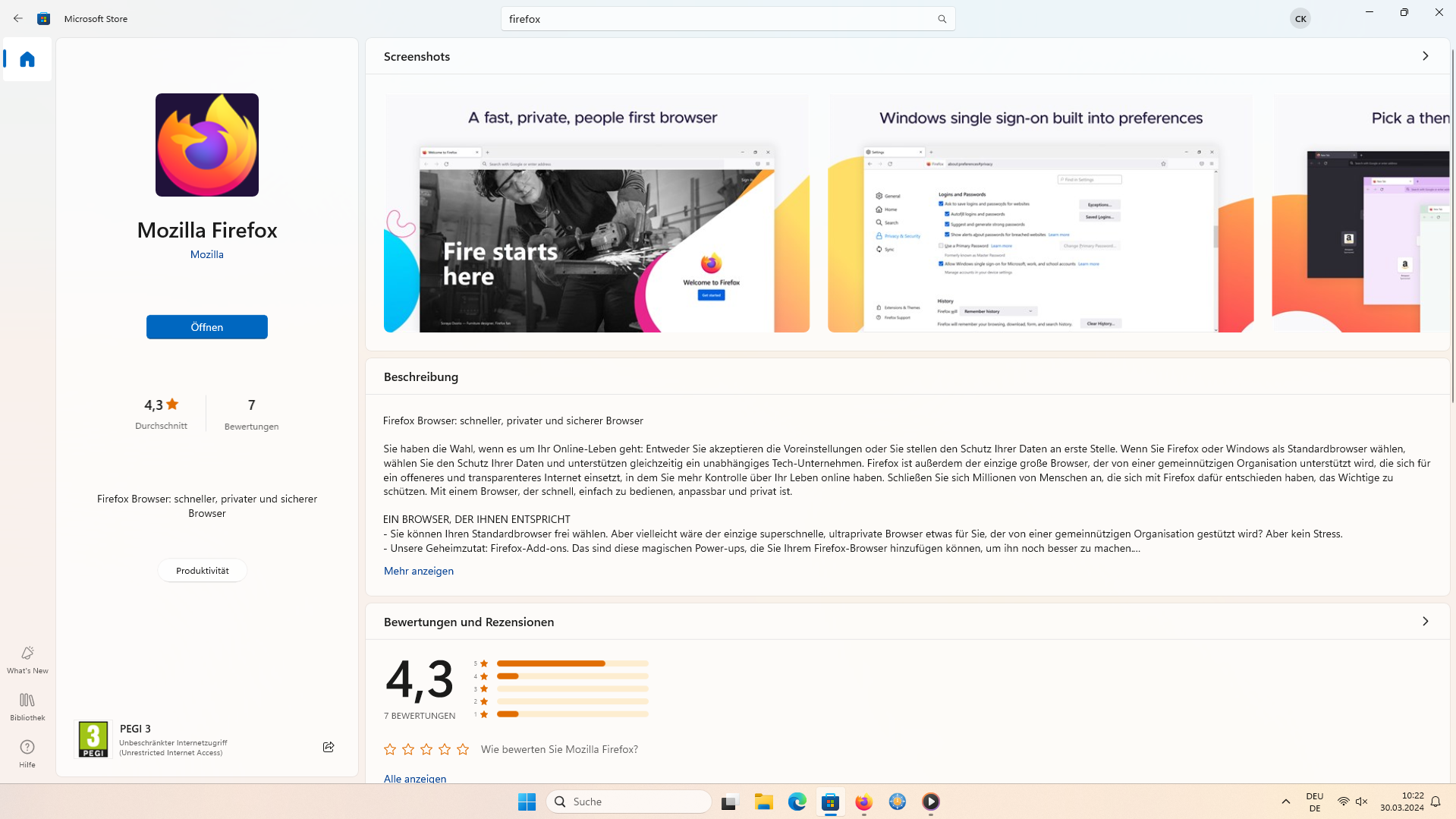The height and width of the screenshot is (819, 1456).
Task: Click the 1-star rating bar
Action: 573,714
